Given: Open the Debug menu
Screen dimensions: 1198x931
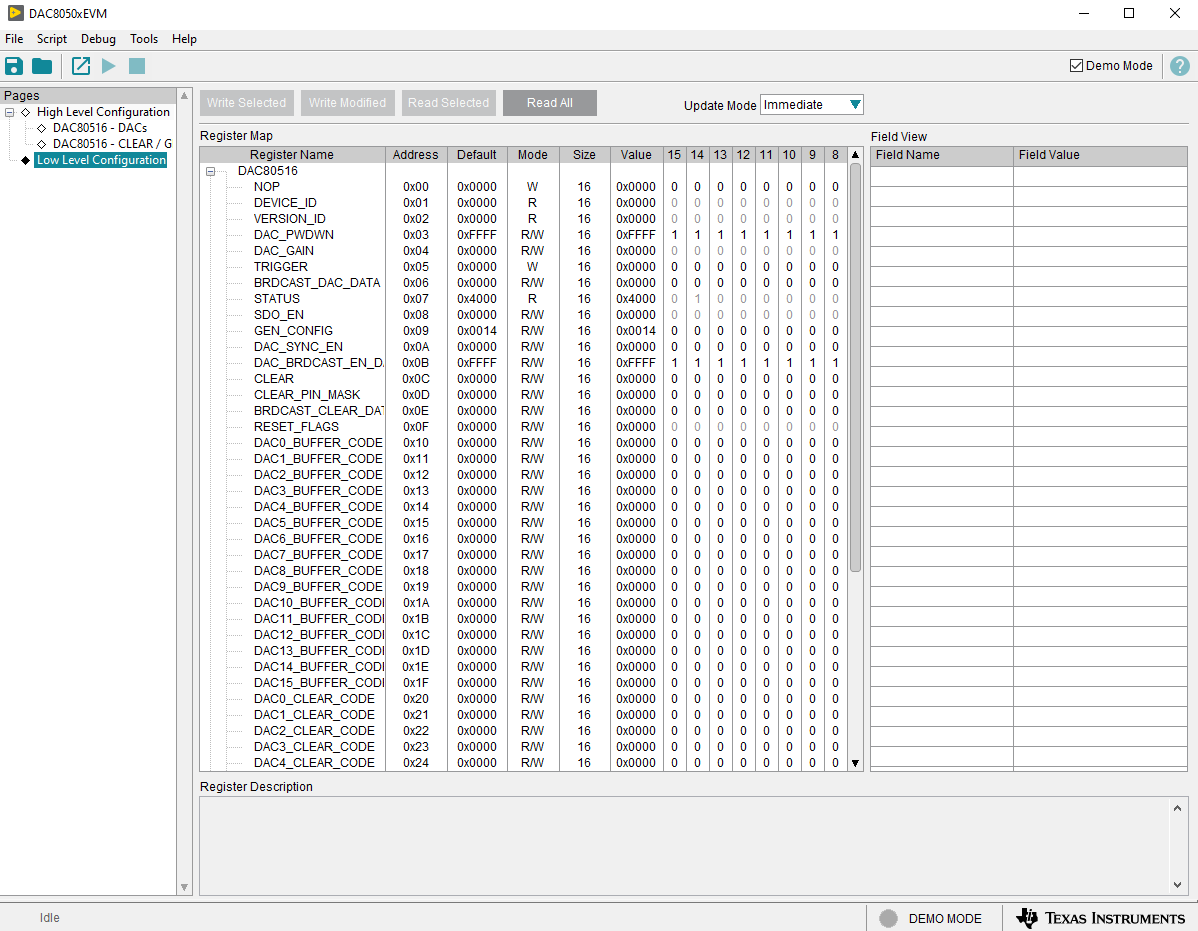Looking at the screenshot, I should click(x=98, y=39).
